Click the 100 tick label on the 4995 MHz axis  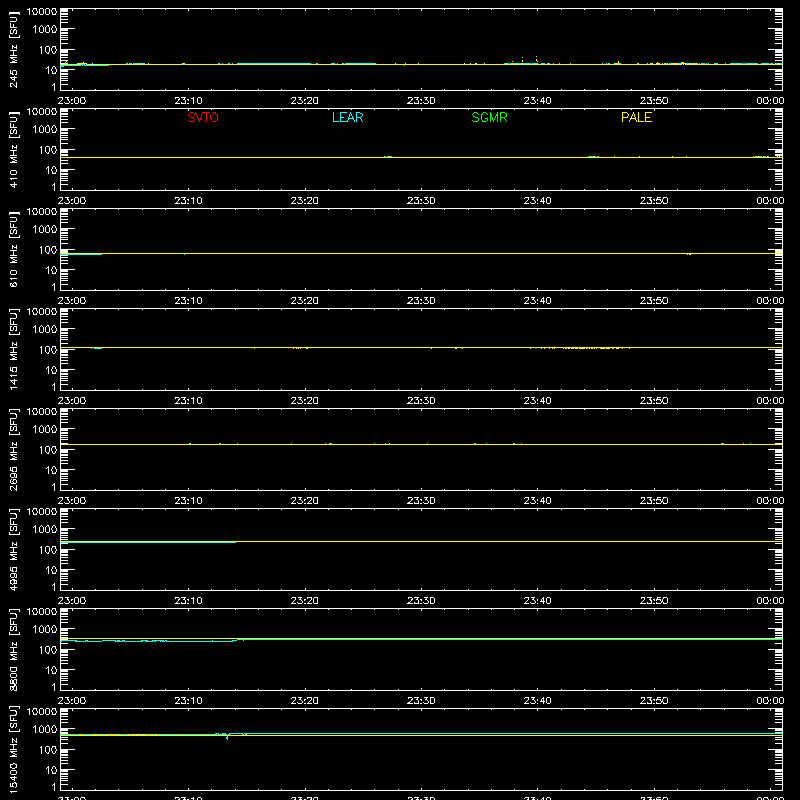coord(48,550)
